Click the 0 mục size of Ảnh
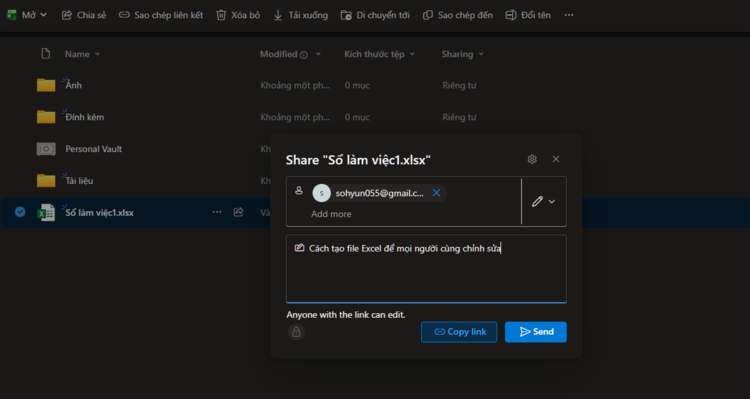This screenshot has height=399, width=750. click(357, 86)
